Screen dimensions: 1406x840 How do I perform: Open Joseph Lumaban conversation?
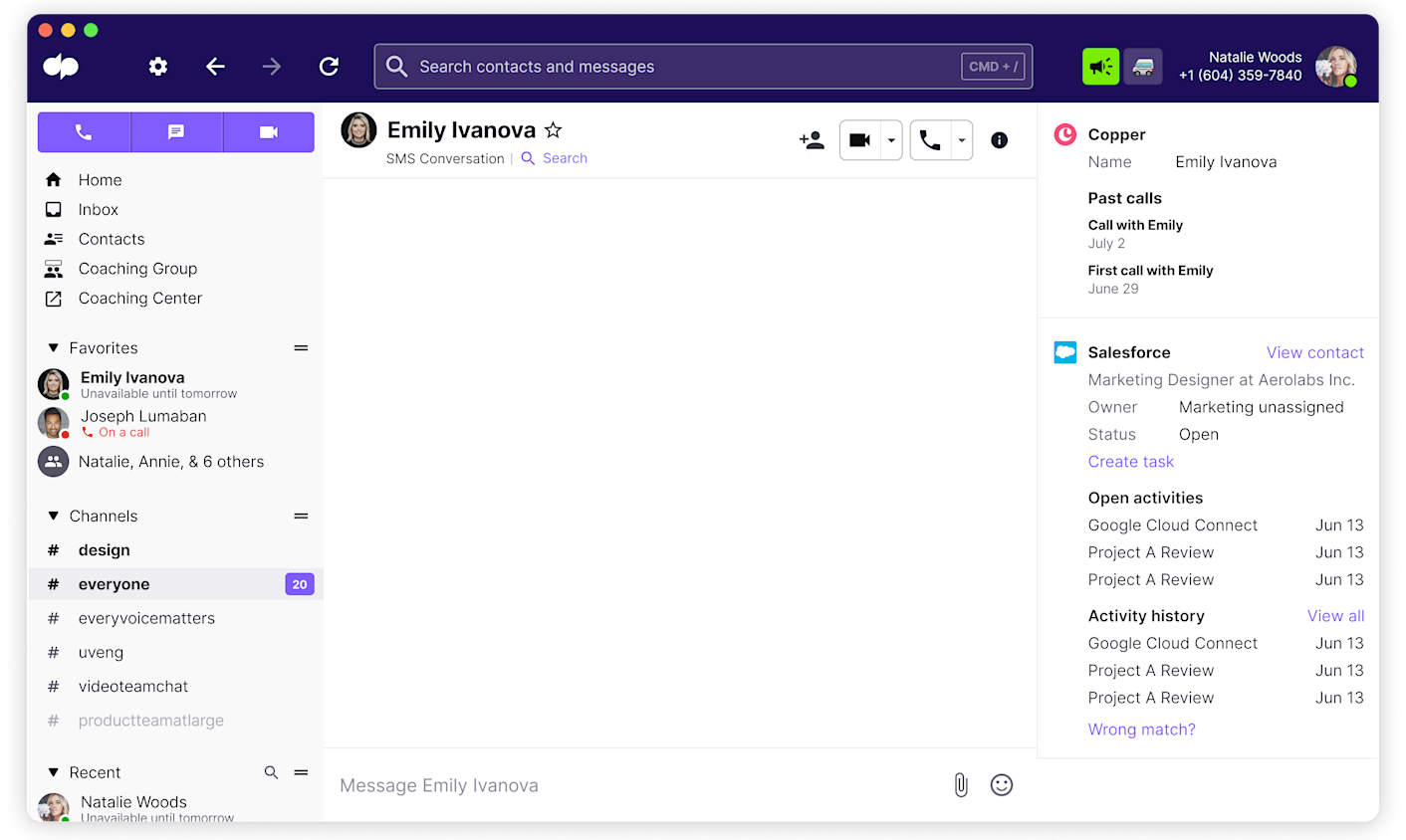coord(175,423)
